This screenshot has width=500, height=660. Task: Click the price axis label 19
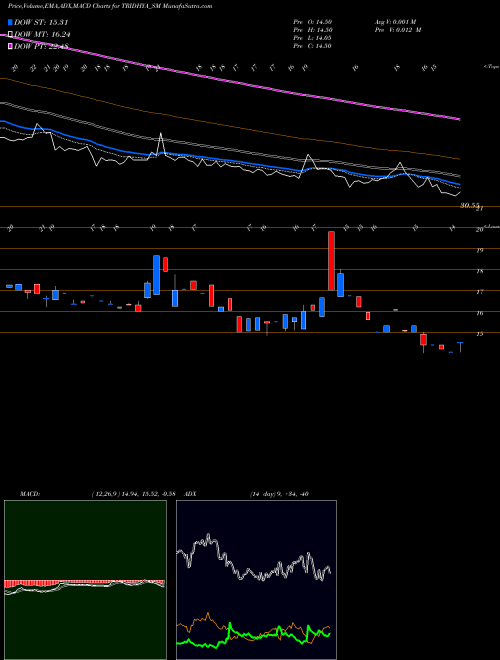point(479,250)
